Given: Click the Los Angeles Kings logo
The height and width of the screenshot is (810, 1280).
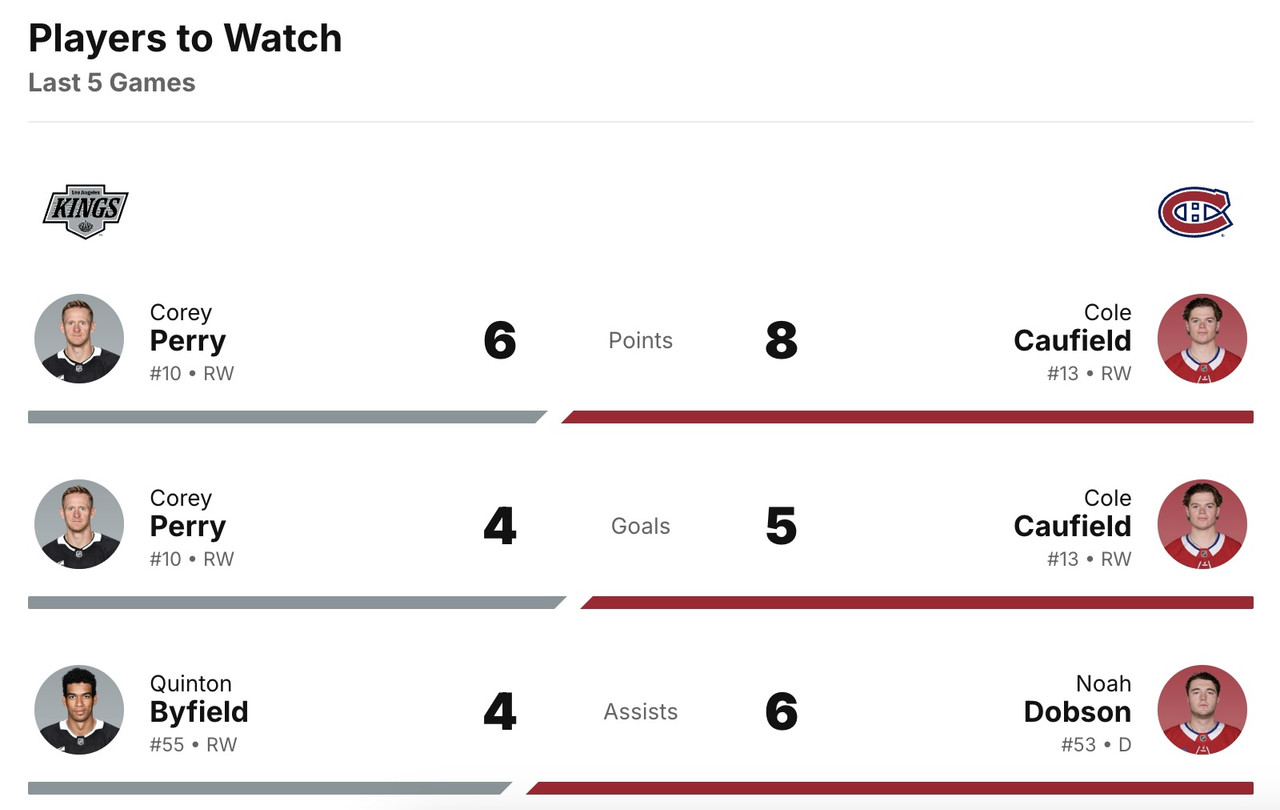Looking at the screenshot, I should (x=85, y=211).
